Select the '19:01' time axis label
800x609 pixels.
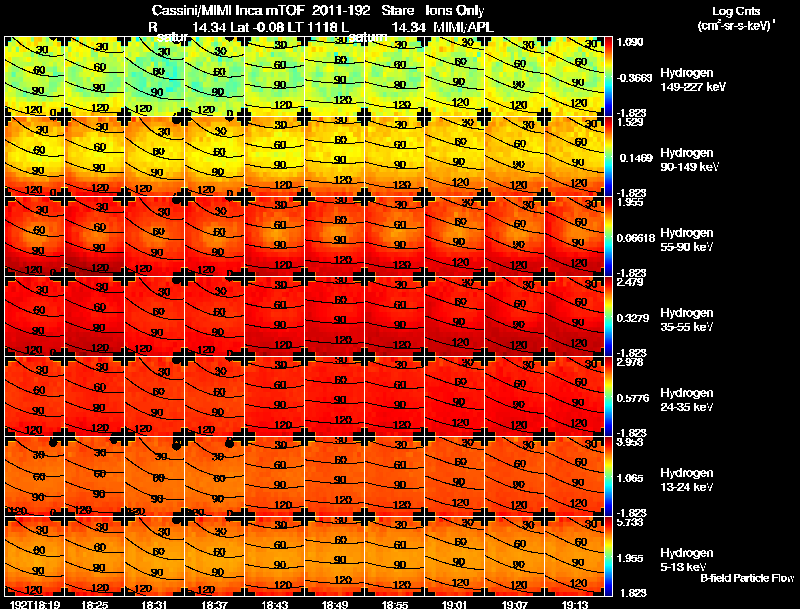point(455,604)
